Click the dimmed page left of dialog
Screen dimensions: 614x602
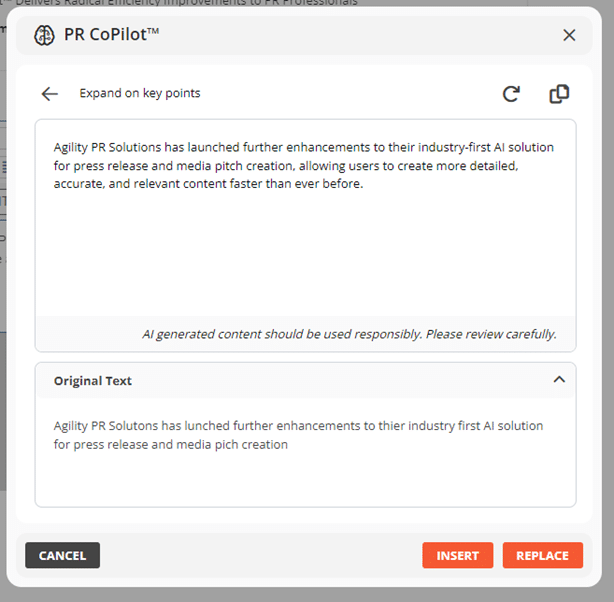[3, 300]
